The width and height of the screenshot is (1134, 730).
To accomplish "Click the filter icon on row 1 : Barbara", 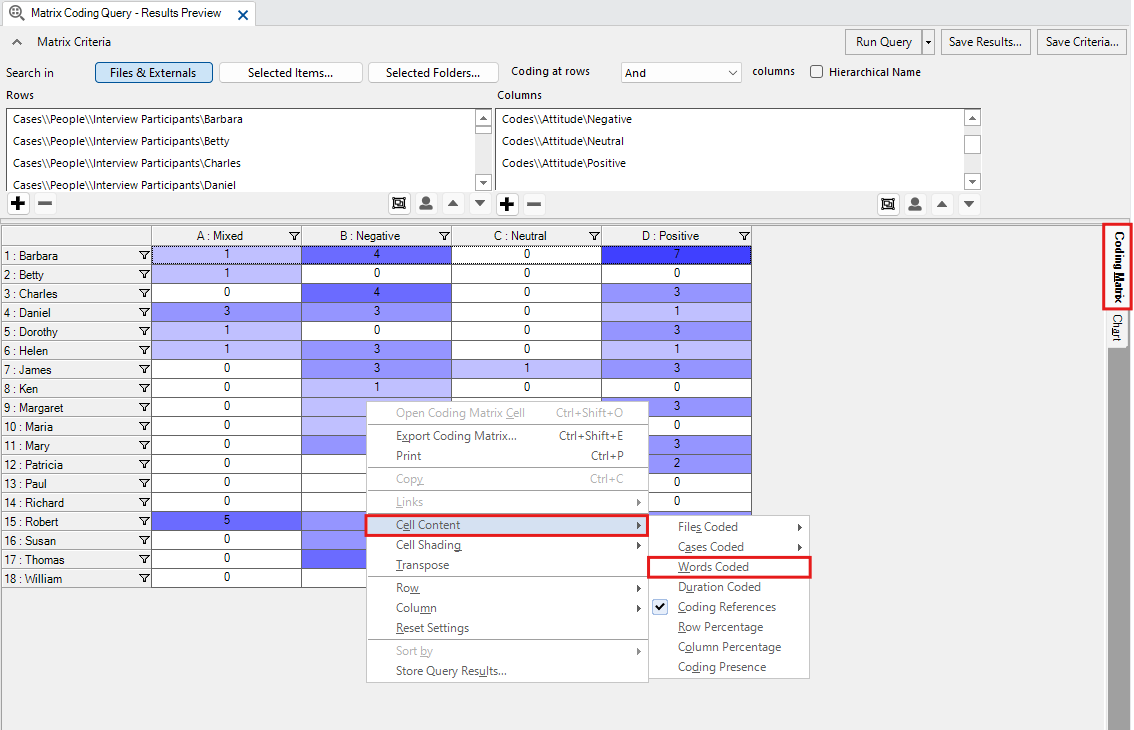I will 144,255.
